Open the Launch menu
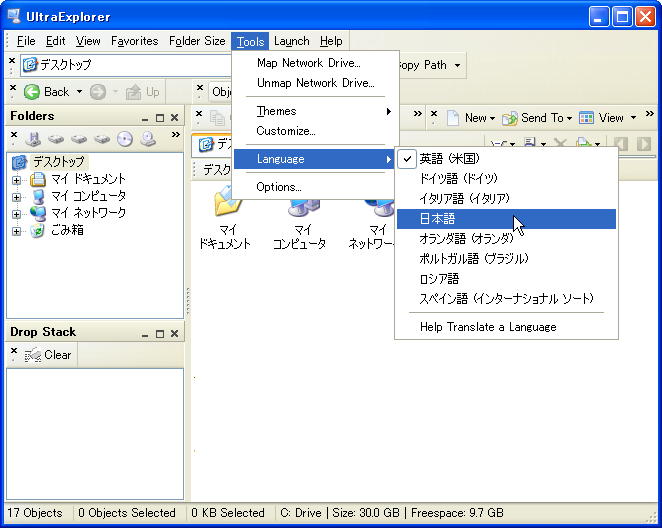 point(291,41)
